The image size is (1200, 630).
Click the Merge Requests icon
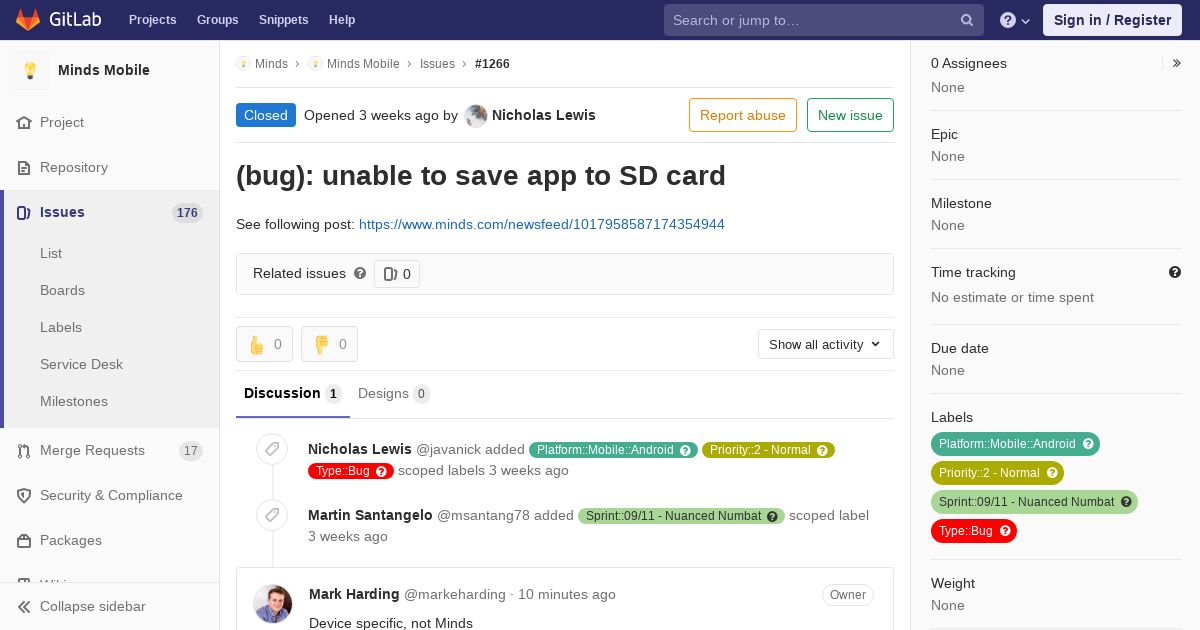[24, 451]
